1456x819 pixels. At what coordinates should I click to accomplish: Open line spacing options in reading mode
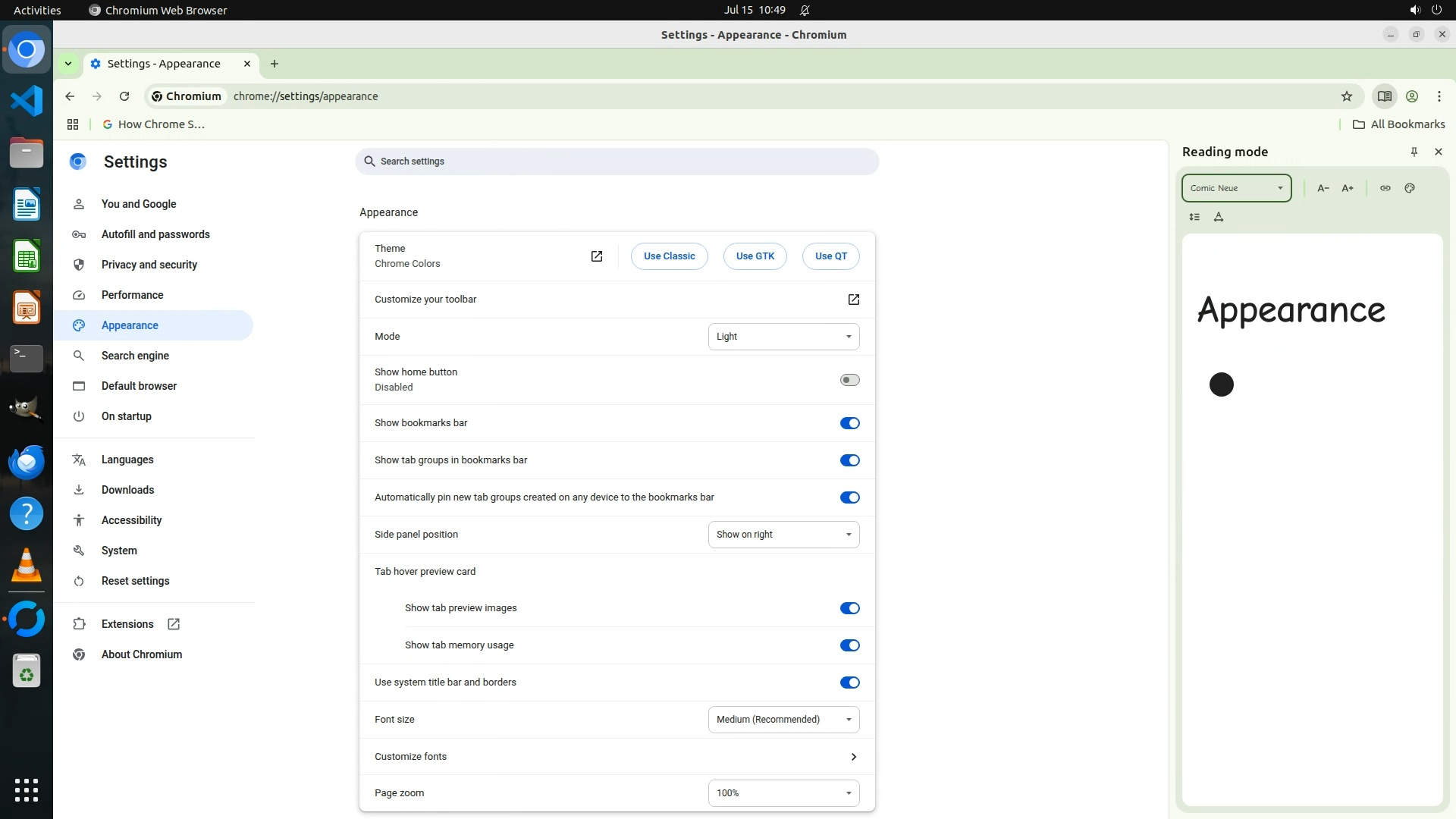click(x=1194, y=217)
